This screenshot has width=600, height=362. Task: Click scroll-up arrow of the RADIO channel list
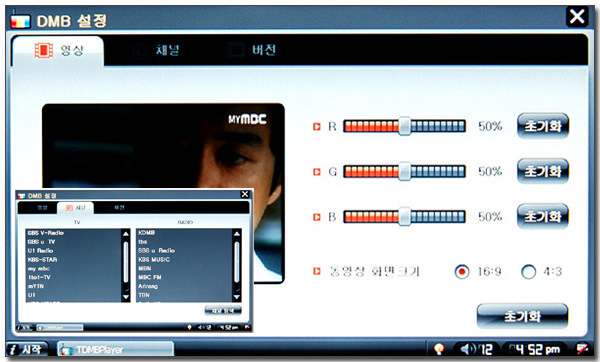(x=236, y=233)
